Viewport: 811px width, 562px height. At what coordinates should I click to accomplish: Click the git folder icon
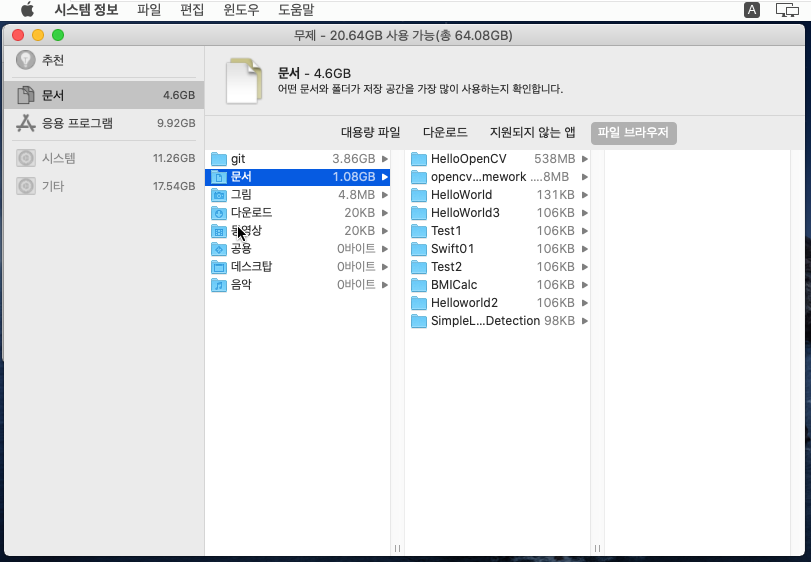219,159
